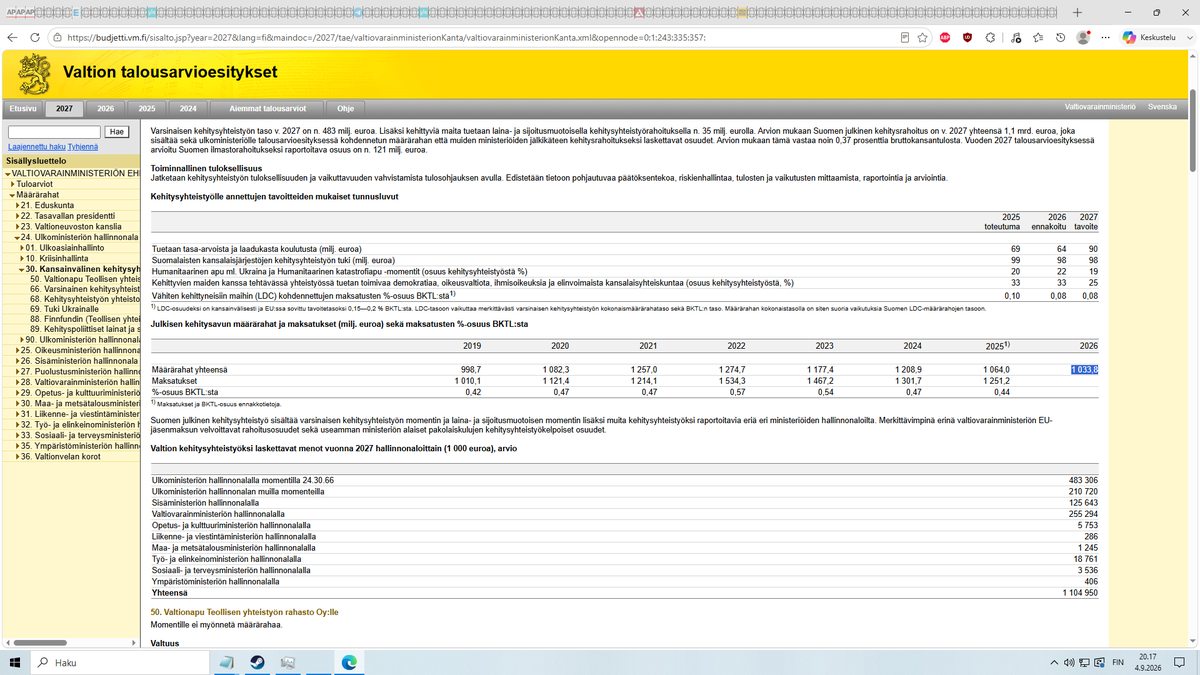Click the Tyhjennä clear link
This screenshot has height=675, width=1200.
84,147
